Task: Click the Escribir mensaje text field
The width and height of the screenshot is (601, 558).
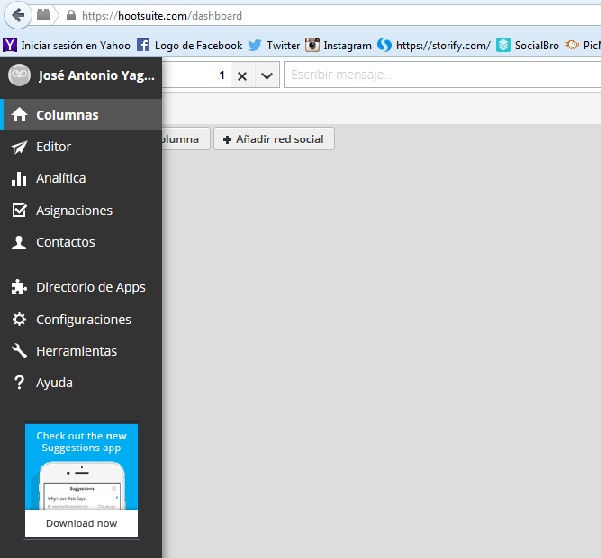Action: (440, 75)
